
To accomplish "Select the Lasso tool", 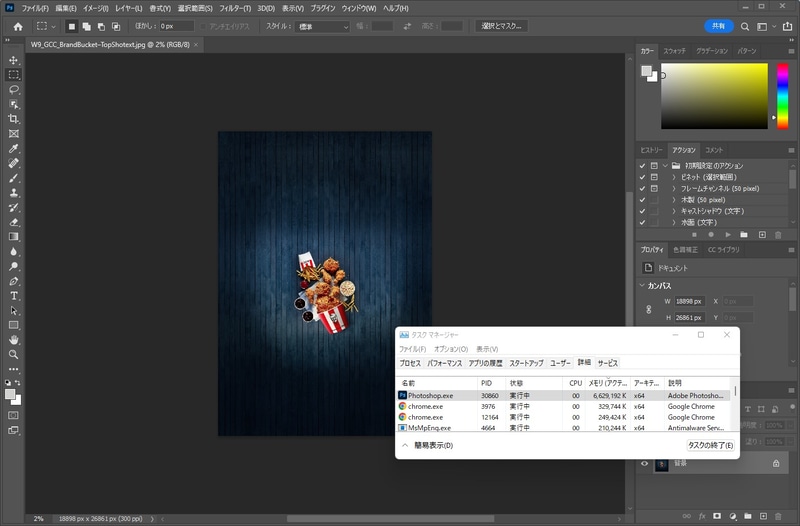I will [14, 89].
